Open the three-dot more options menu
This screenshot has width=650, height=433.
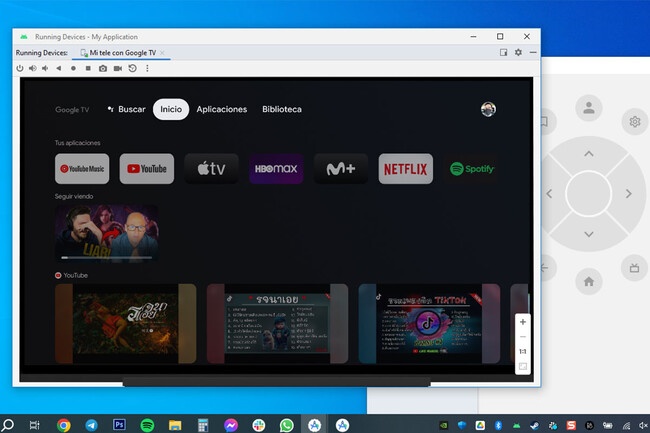(147, 68)
